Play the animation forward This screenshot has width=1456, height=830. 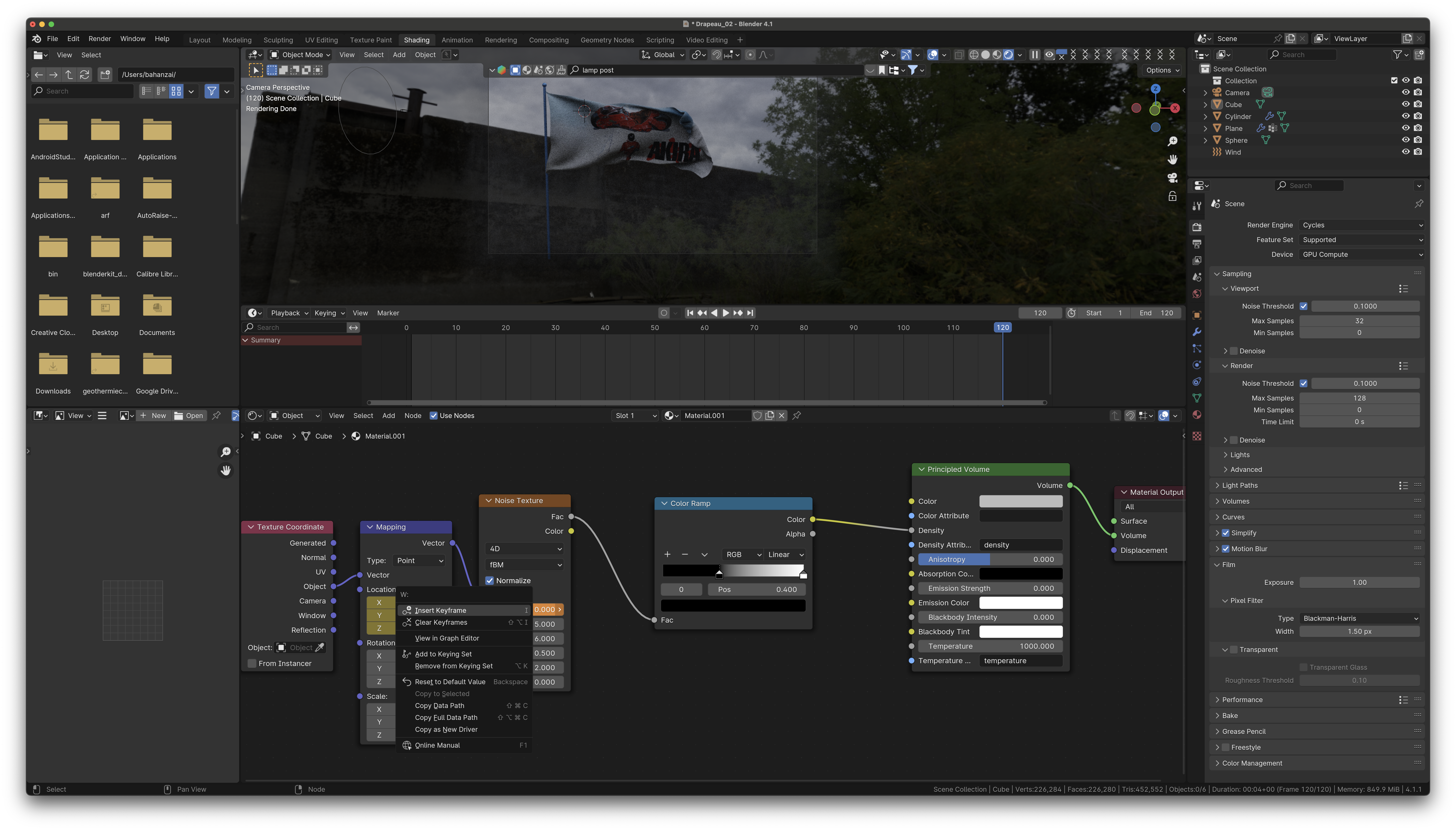coord(726,313)
